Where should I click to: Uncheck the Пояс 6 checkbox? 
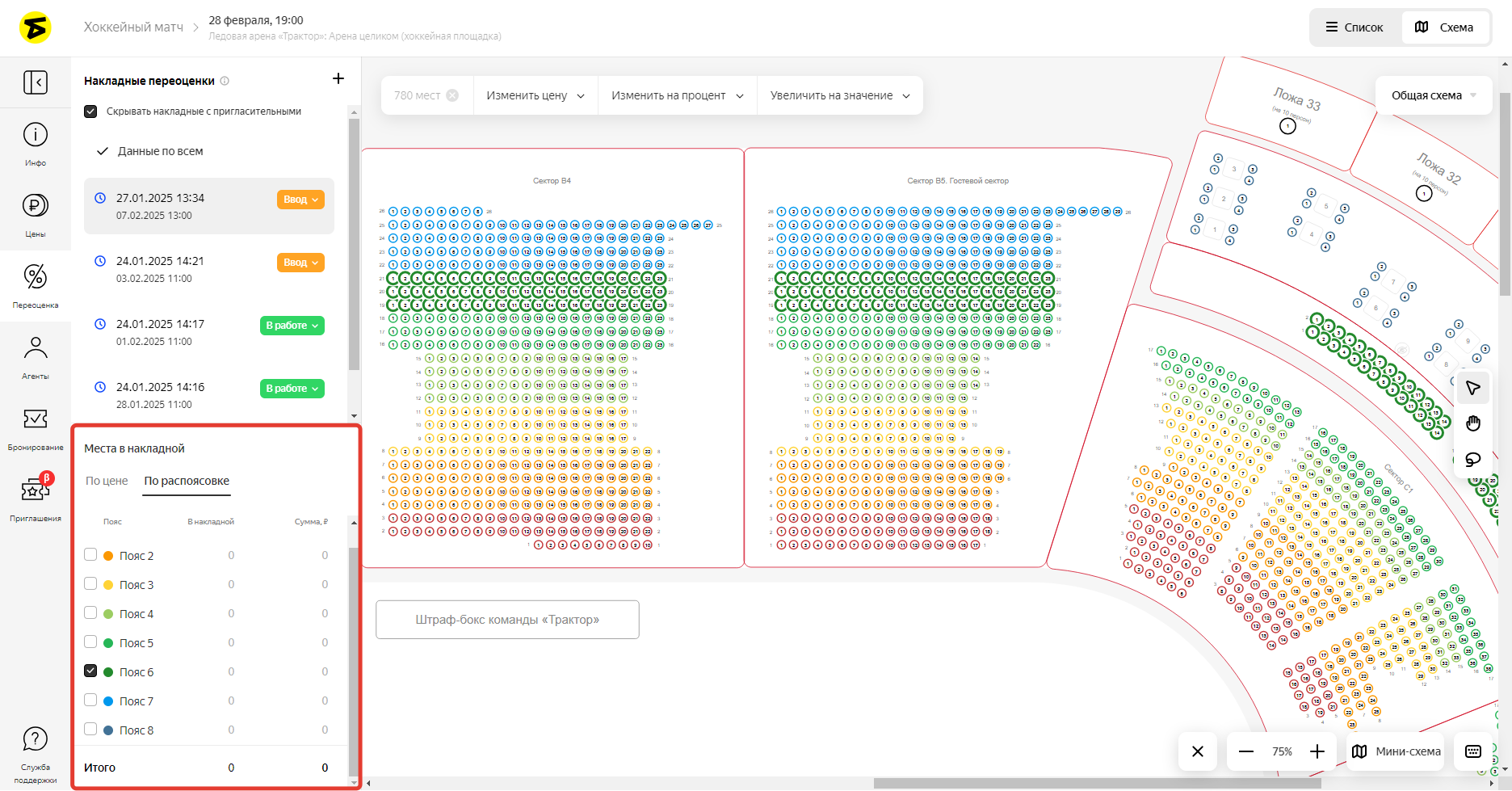coord(90,671)
